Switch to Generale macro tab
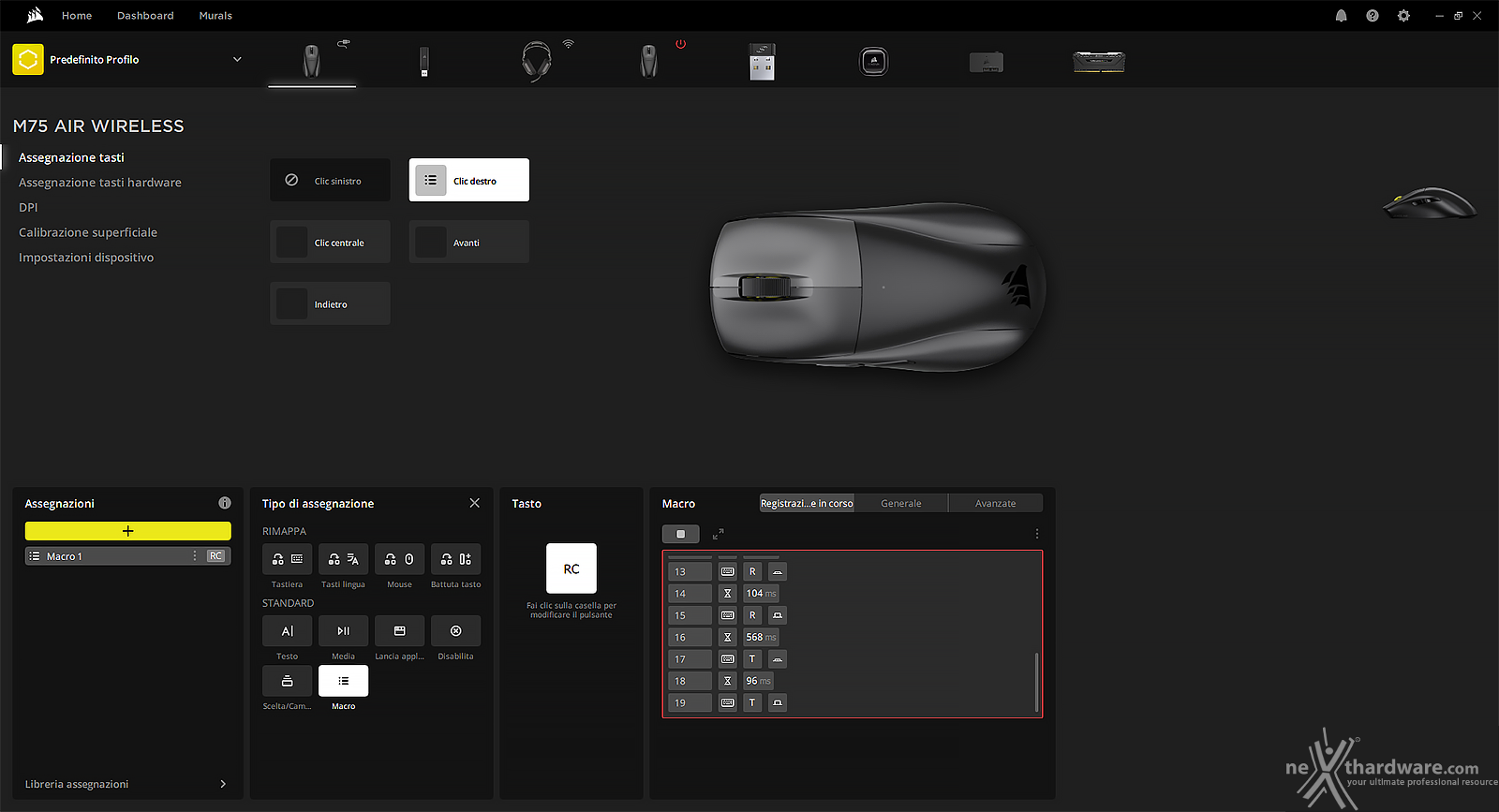 [901, 503]
